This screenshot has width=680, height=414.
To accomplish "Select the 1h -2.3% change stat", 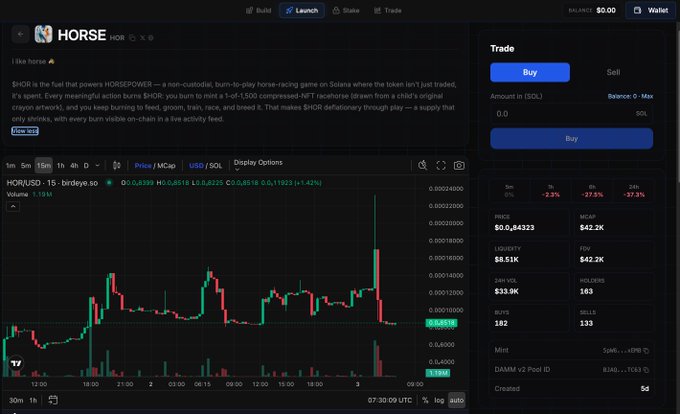I will 551,191.
